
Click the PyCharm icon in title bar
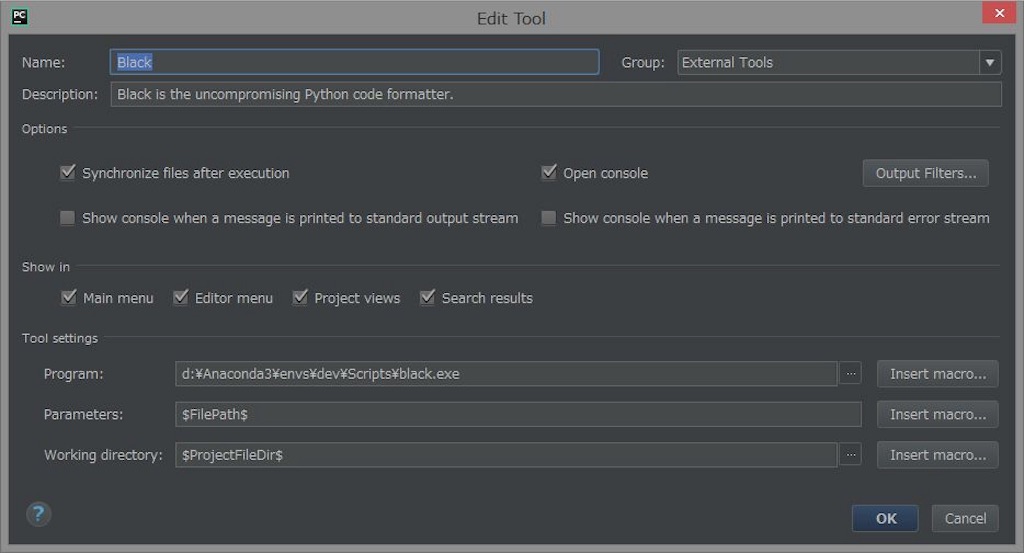pyautogui.click(x=20, y=16)
